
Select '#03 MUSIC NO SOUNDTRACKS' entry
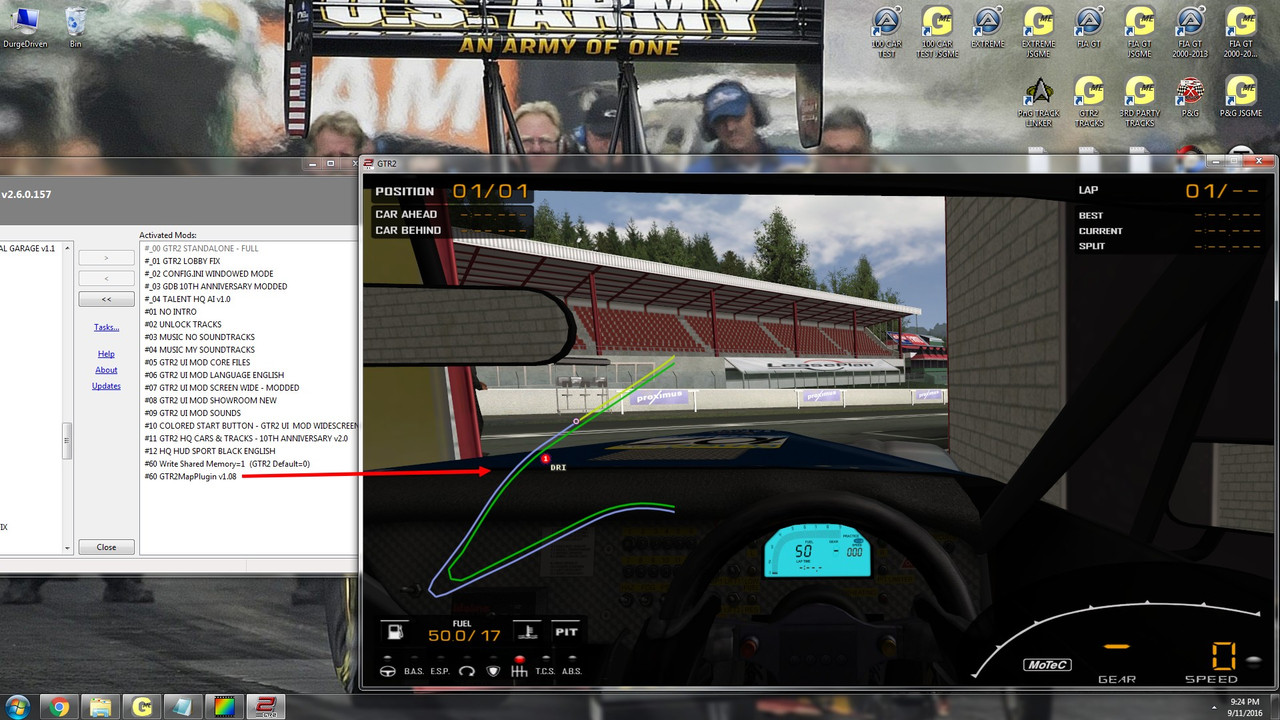tap(198, 337)
